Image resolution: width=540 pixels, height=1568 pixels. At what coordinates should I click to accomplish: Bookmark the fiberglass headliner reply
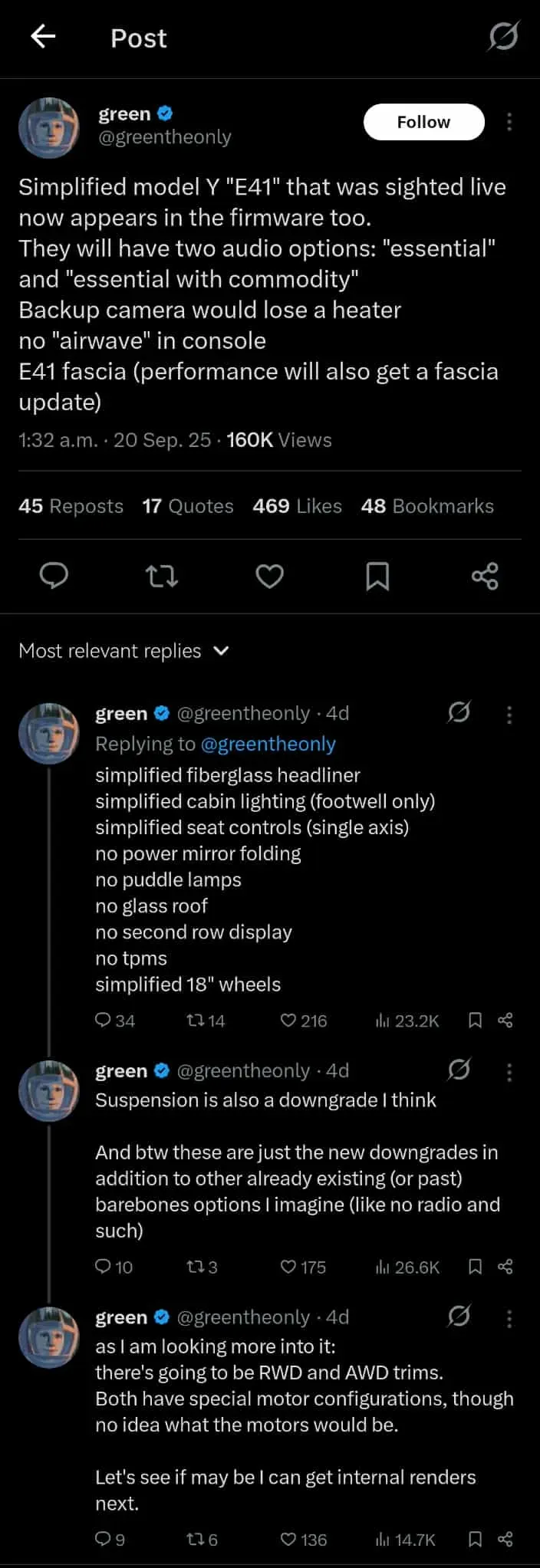(475, 1021)
